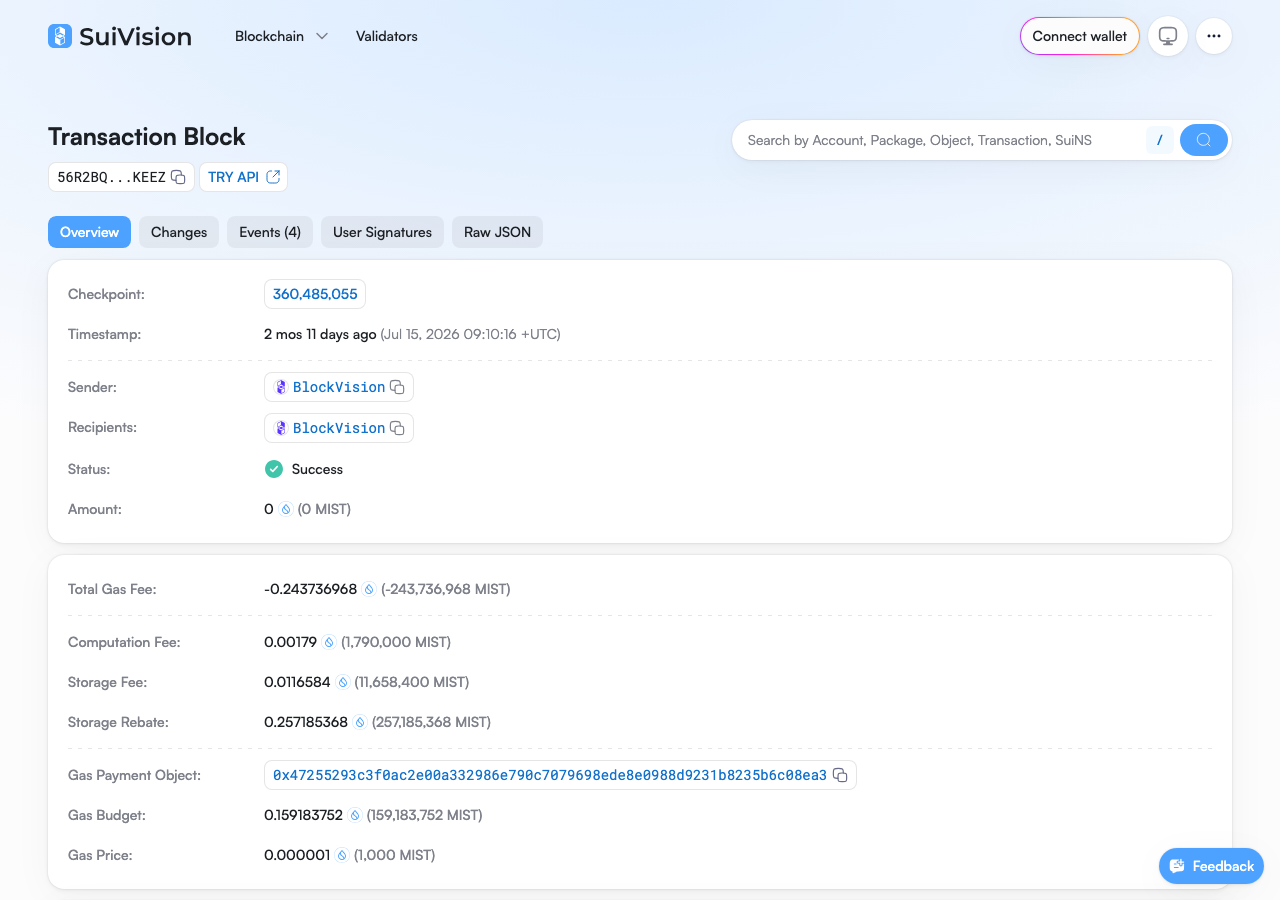Open the Feedback button
The width and height of the screenshot is (1280, 900).
click(x=1211, y=866)
